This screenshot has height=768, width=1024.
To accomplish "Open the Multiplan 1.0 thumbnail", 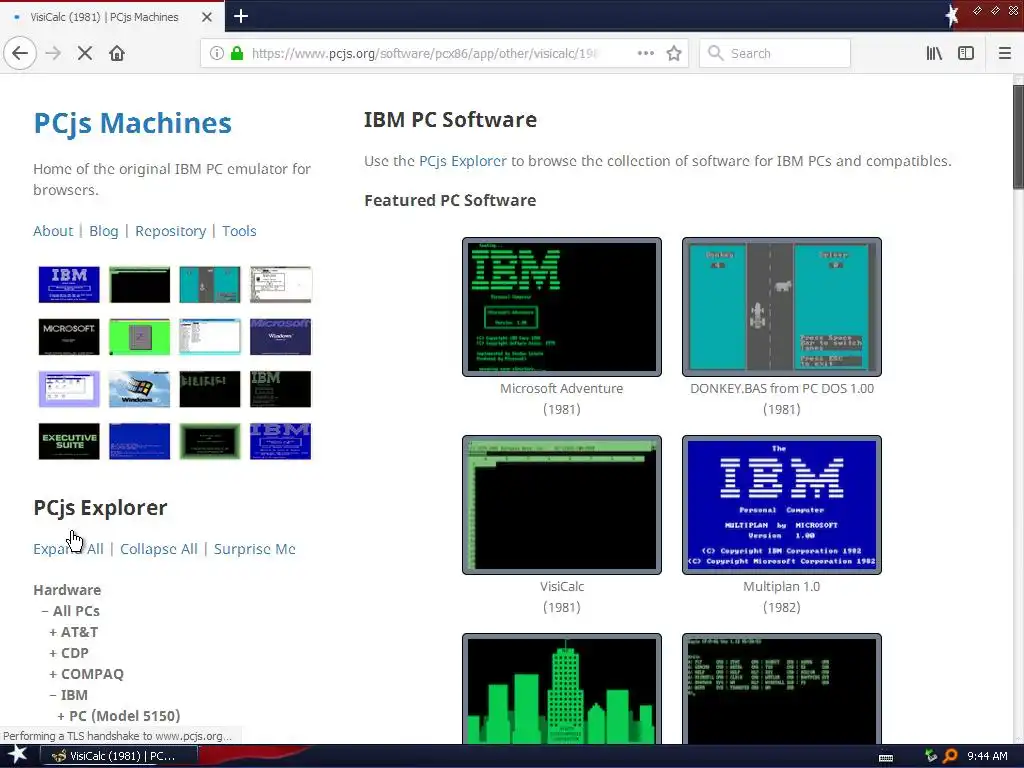I will [x=782, y=505].
